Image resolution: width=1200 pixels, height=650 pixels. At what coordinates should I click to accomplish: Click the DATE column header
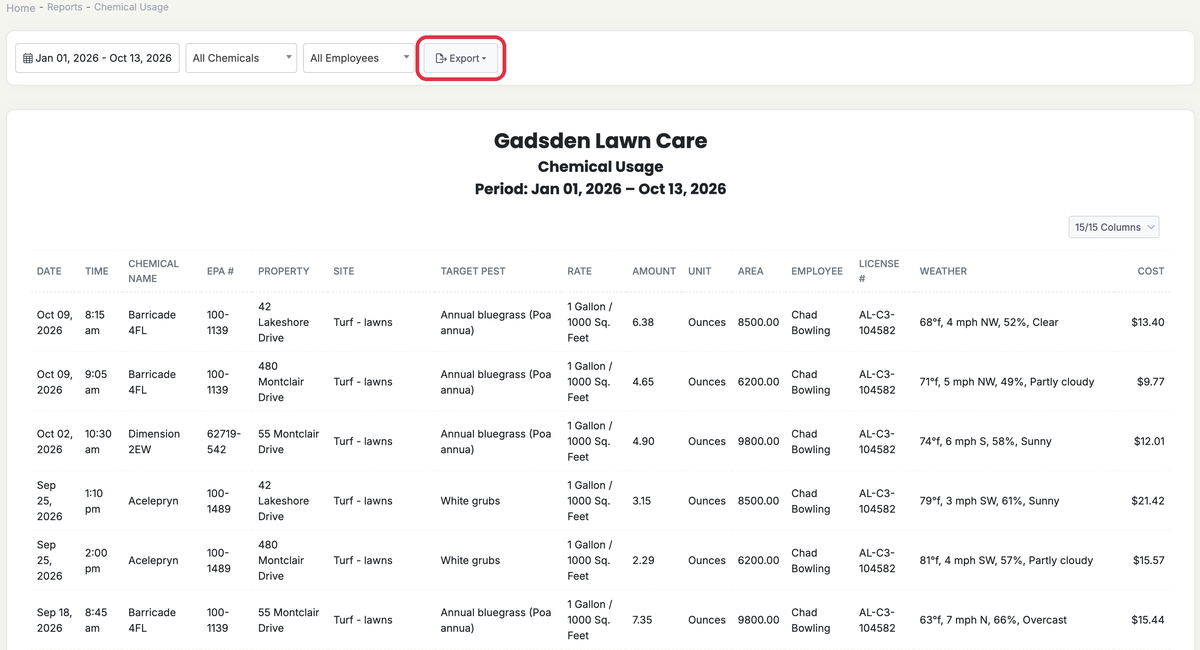point(49,271)
